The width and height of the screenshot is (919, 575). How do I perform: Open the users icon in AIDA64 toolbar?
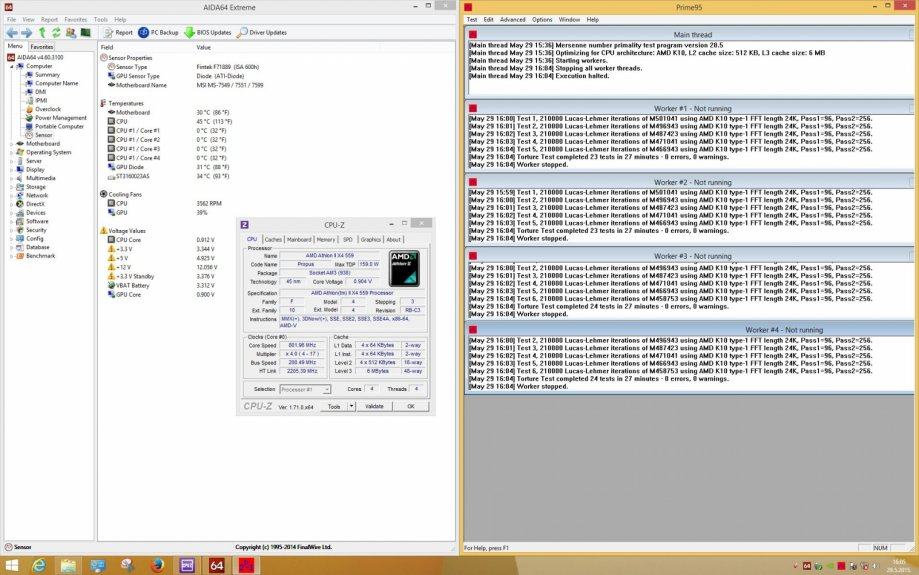[x=71, y=33]
